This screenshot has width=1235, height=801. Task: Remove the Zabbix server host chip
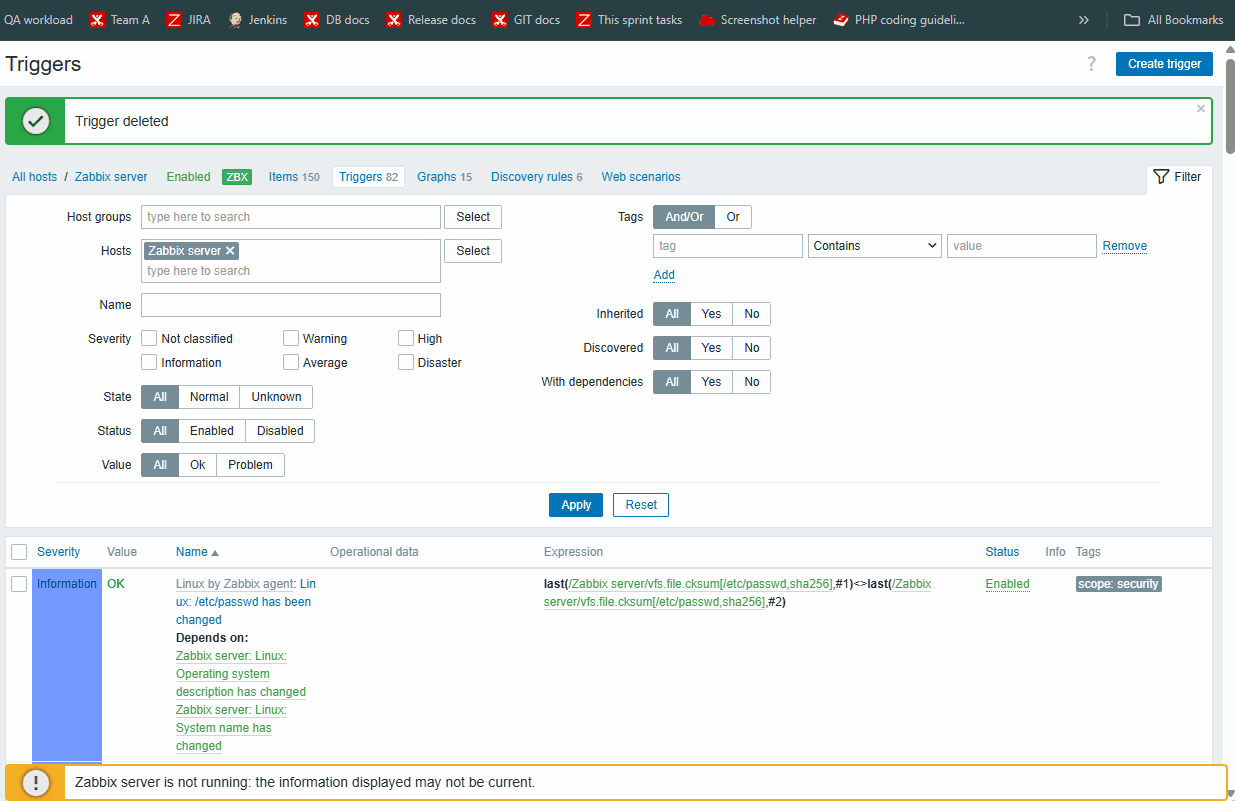pos(230,251)
